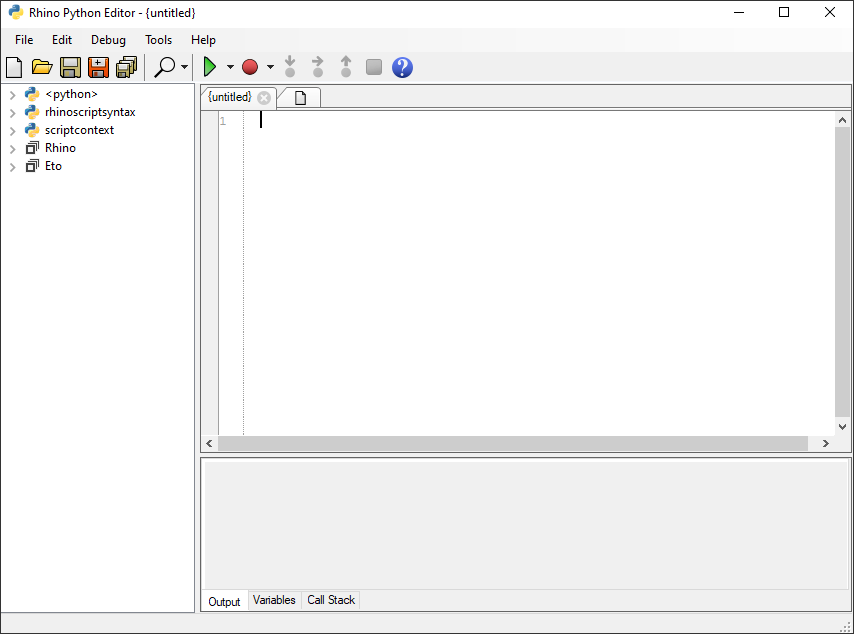Open the Tools menu
The image size is (854, 634).
[x=158, y=40]
